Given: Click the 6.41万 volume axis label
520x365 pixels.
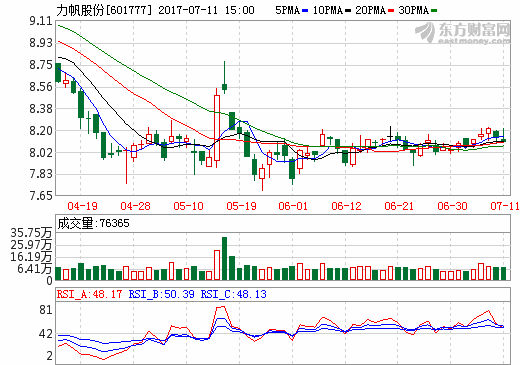Looking at the screenshot, I should (35, 269).
